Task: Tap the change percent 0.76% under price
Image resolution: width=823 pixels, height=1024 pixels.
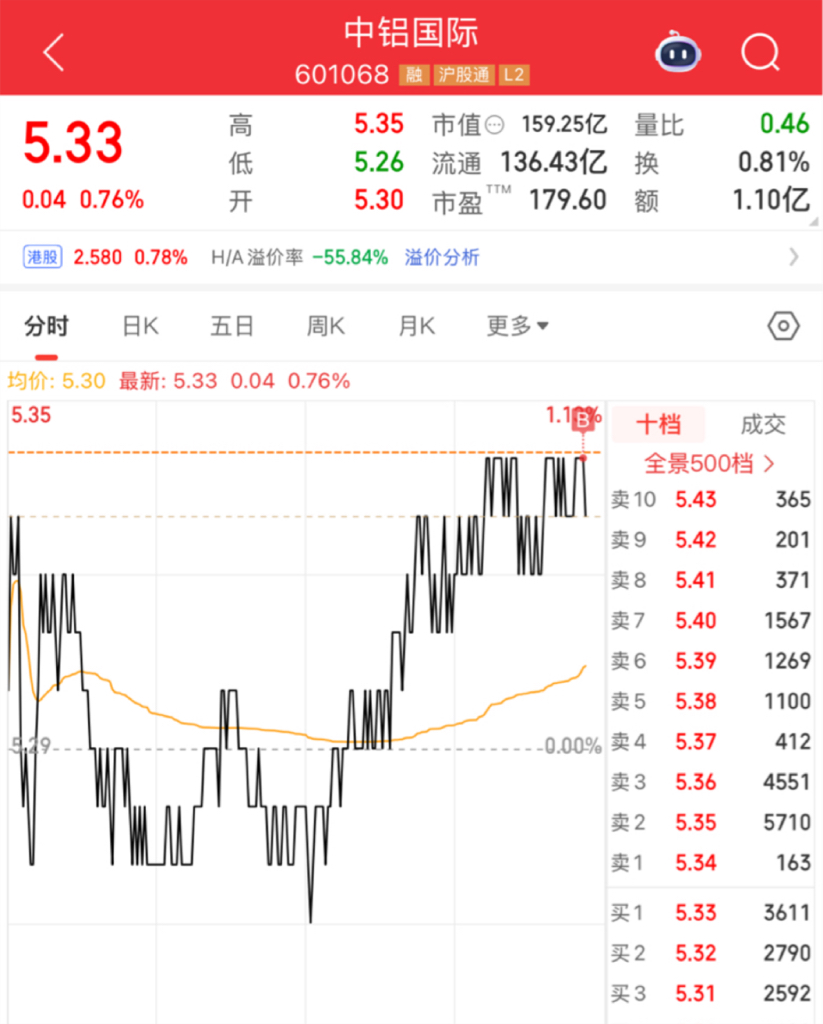Action: [112, 200]
